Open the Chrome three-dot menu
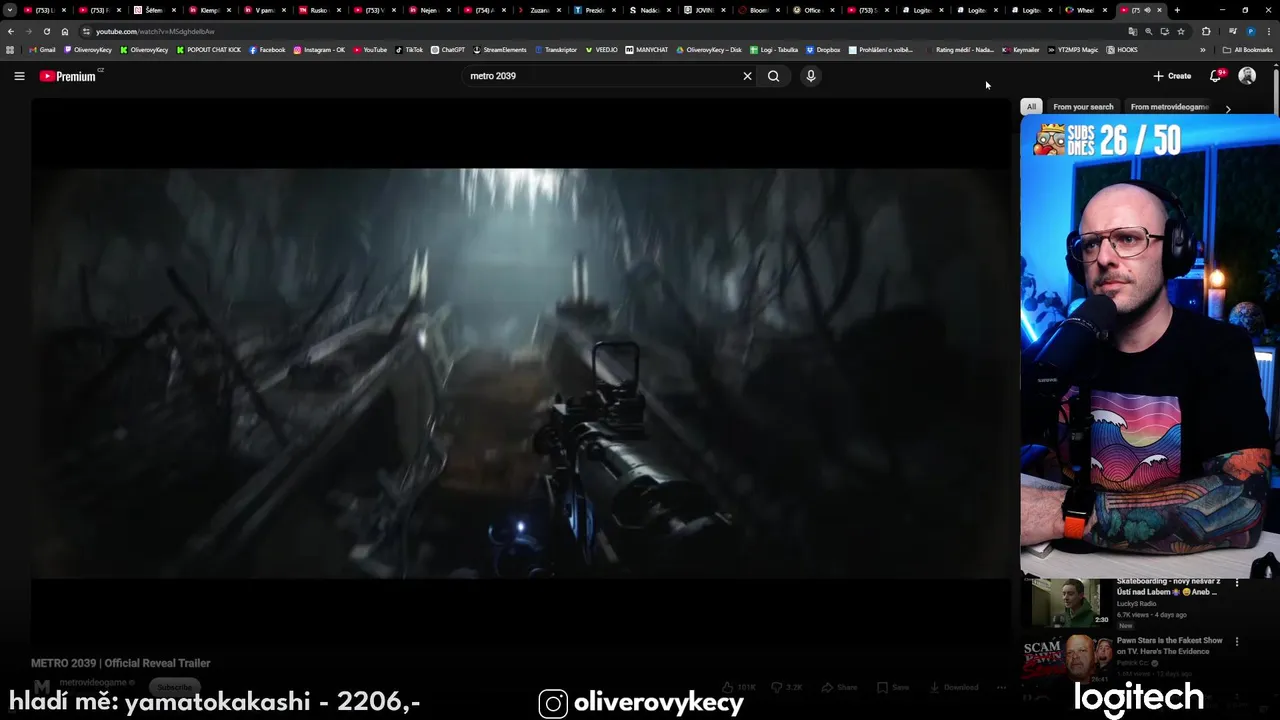This screenshot has height=720, width=1280. pyautogui.click(x=1269, y=31)
